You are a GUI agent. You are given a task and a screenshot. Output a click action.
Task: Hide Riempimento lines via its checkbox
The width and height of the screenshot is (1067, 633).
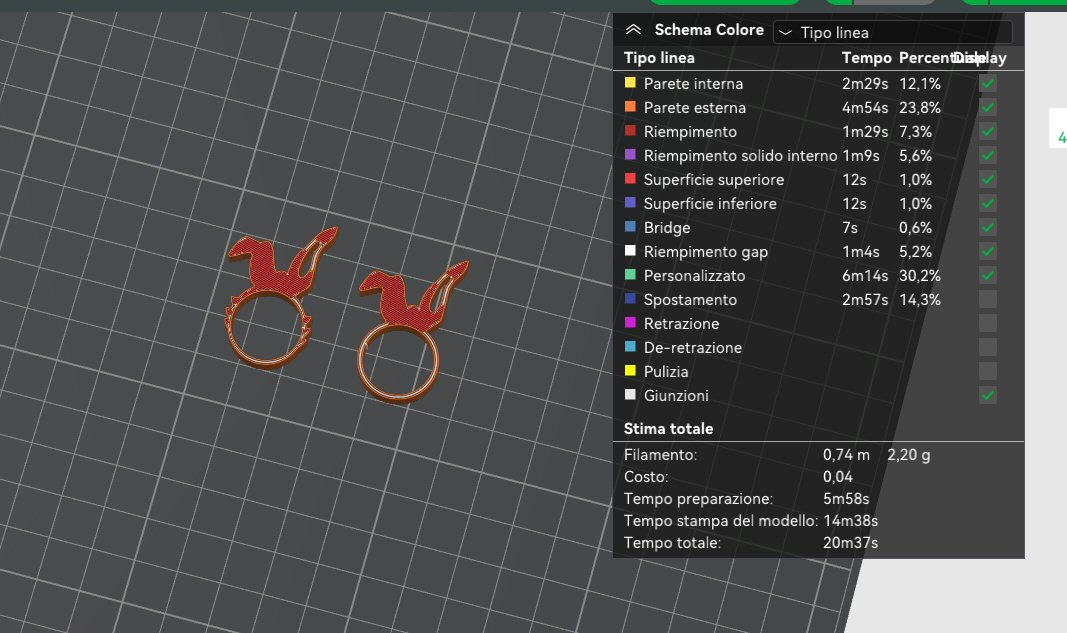click(988, 131)
